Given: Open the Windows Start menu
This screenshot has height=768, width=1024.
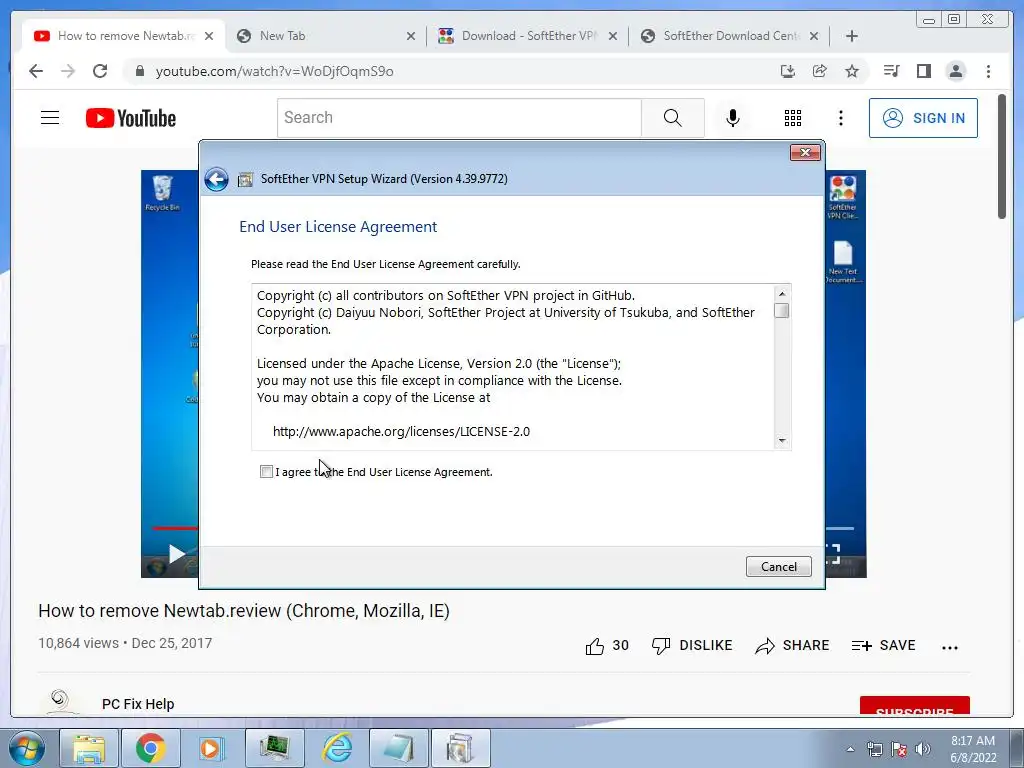Looking at the screenshot, I should pos(26,748).
